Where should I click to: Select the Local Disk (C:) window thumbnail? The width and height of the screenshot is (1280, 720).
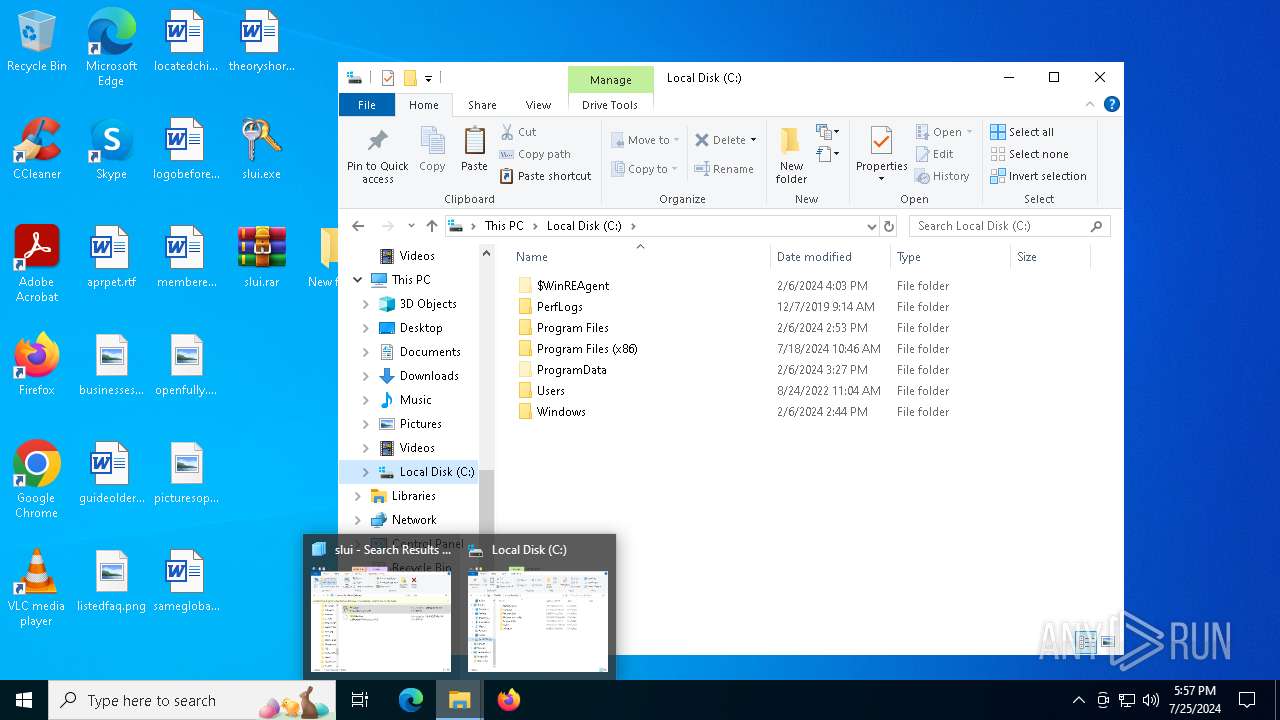pos(538,608)
